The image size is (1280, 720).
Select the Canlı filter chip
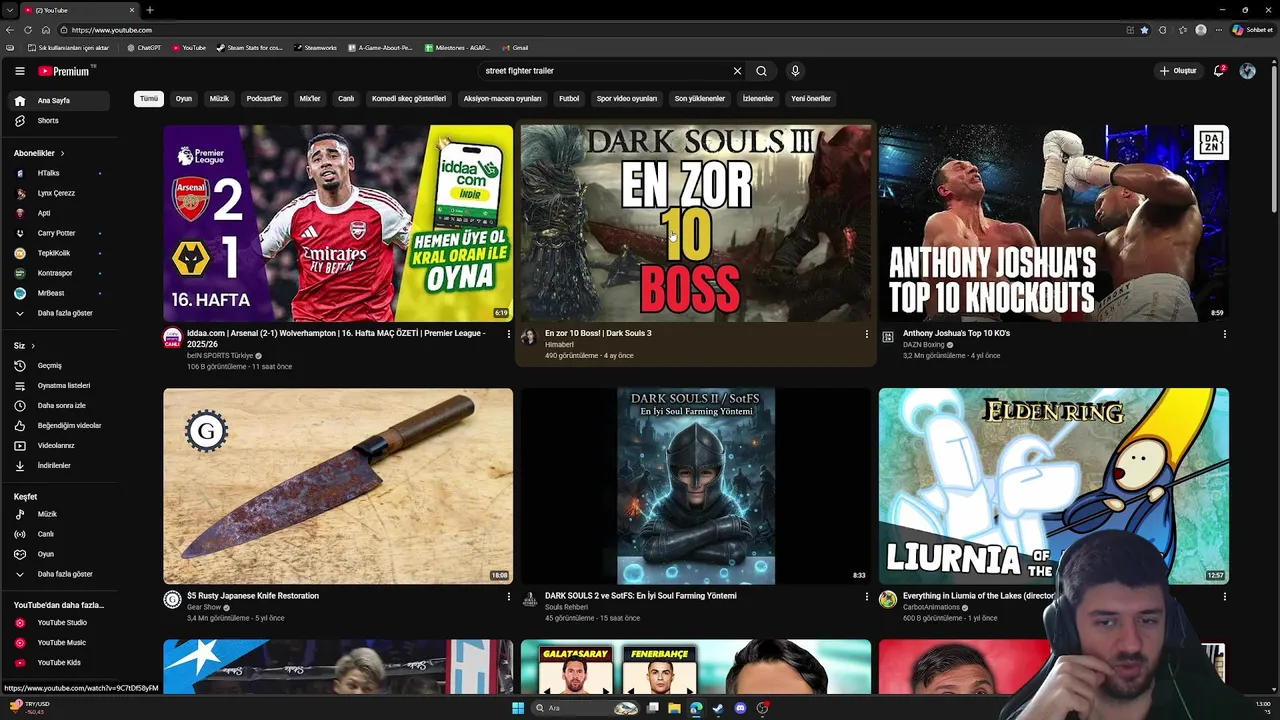pyautogui.click(x=346, y=99)
